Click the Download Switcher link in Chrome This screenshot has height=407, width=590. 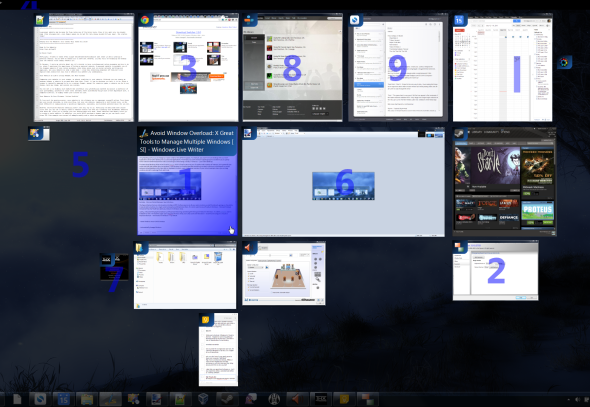point(188,33)
